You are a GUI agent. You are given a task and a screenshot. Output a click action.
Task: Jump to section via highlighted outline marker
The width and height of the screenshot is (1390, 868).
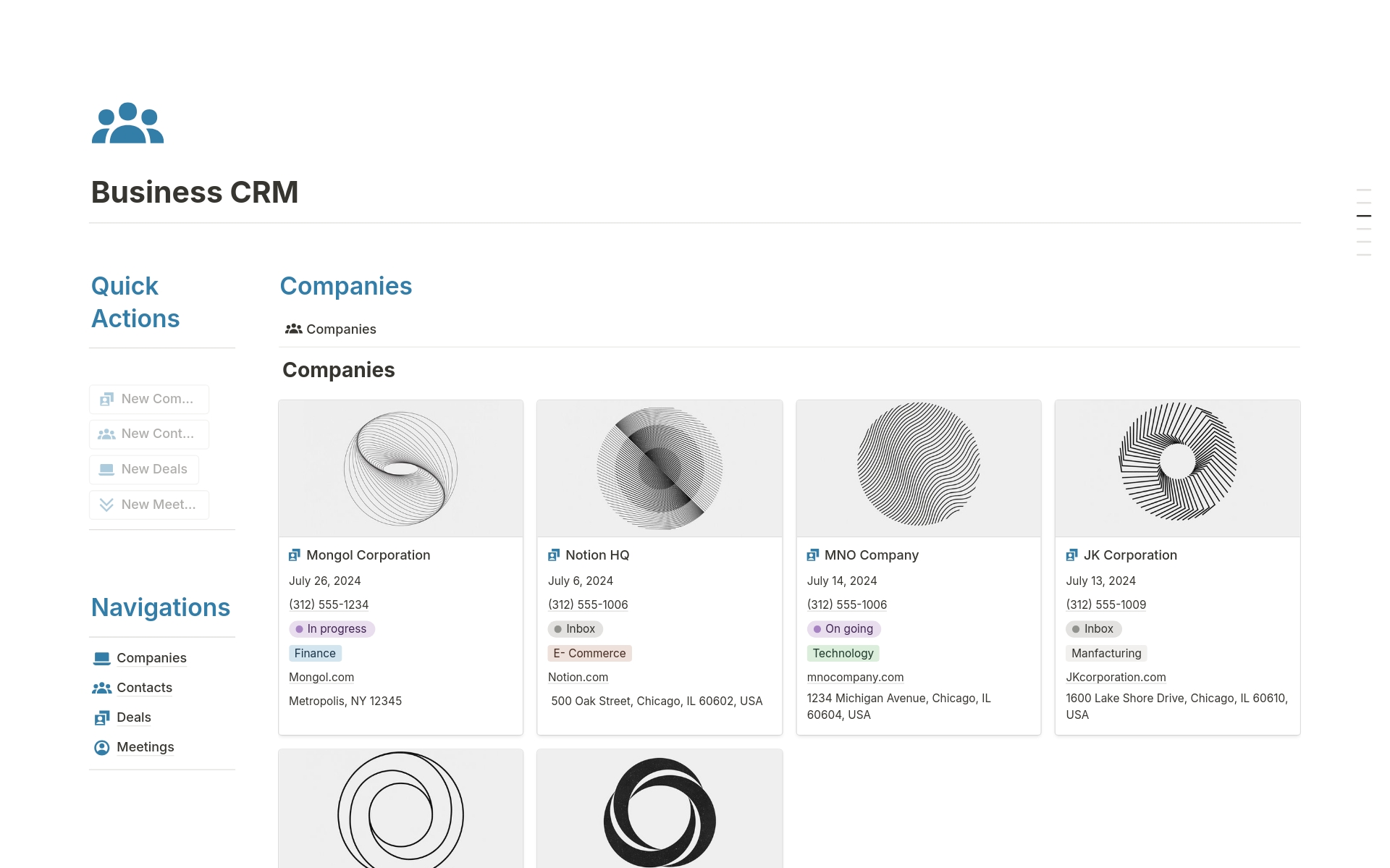pyautogui.click(x=1363, y=216)
